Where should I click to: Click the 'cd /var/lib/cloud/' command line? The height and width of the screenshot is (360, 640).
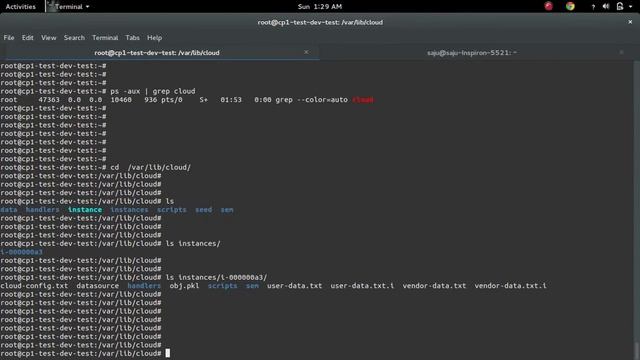tap(150, 167)
